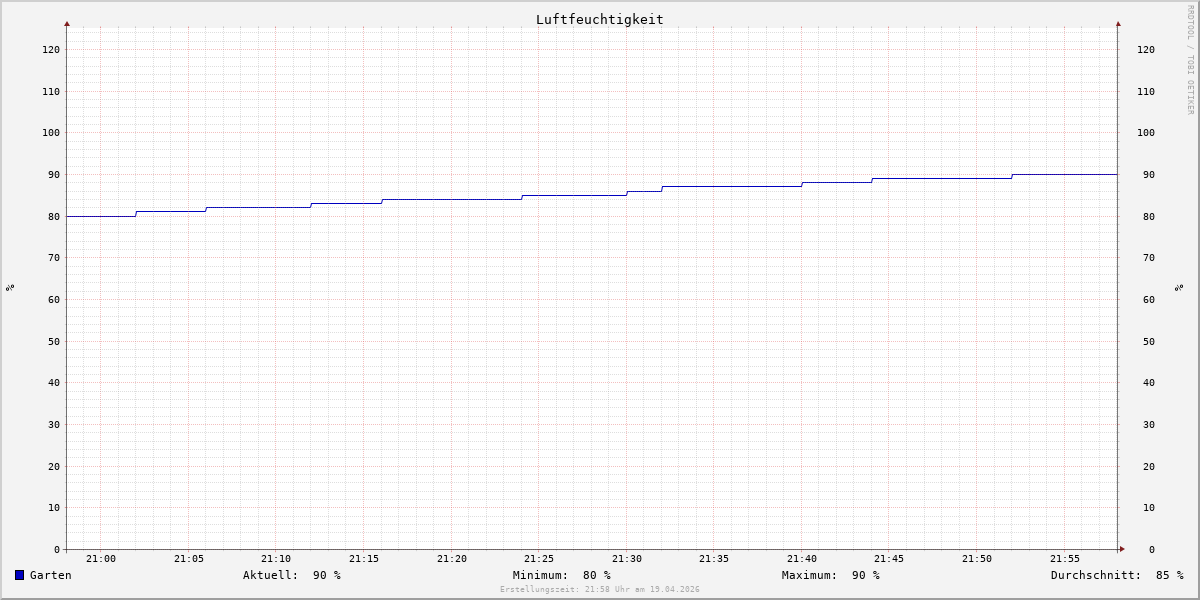
Task: Click the right axis 110 label
Action: coord(1146,91)
